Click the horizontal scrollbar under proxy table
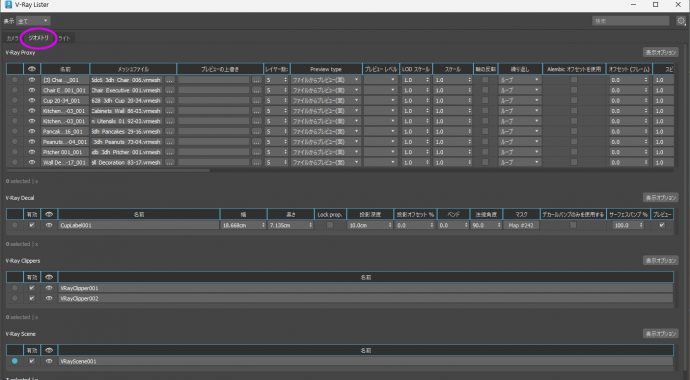The width and height of the screenshot is (690, 380). [x=108, y=170]
